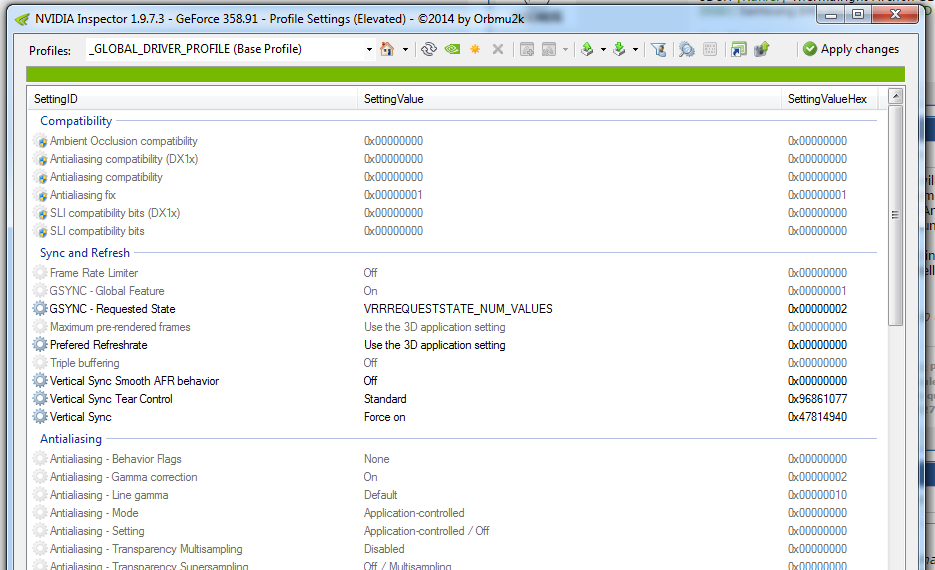Click the gear icon beside the Vertical Sync row

(40, 417)
